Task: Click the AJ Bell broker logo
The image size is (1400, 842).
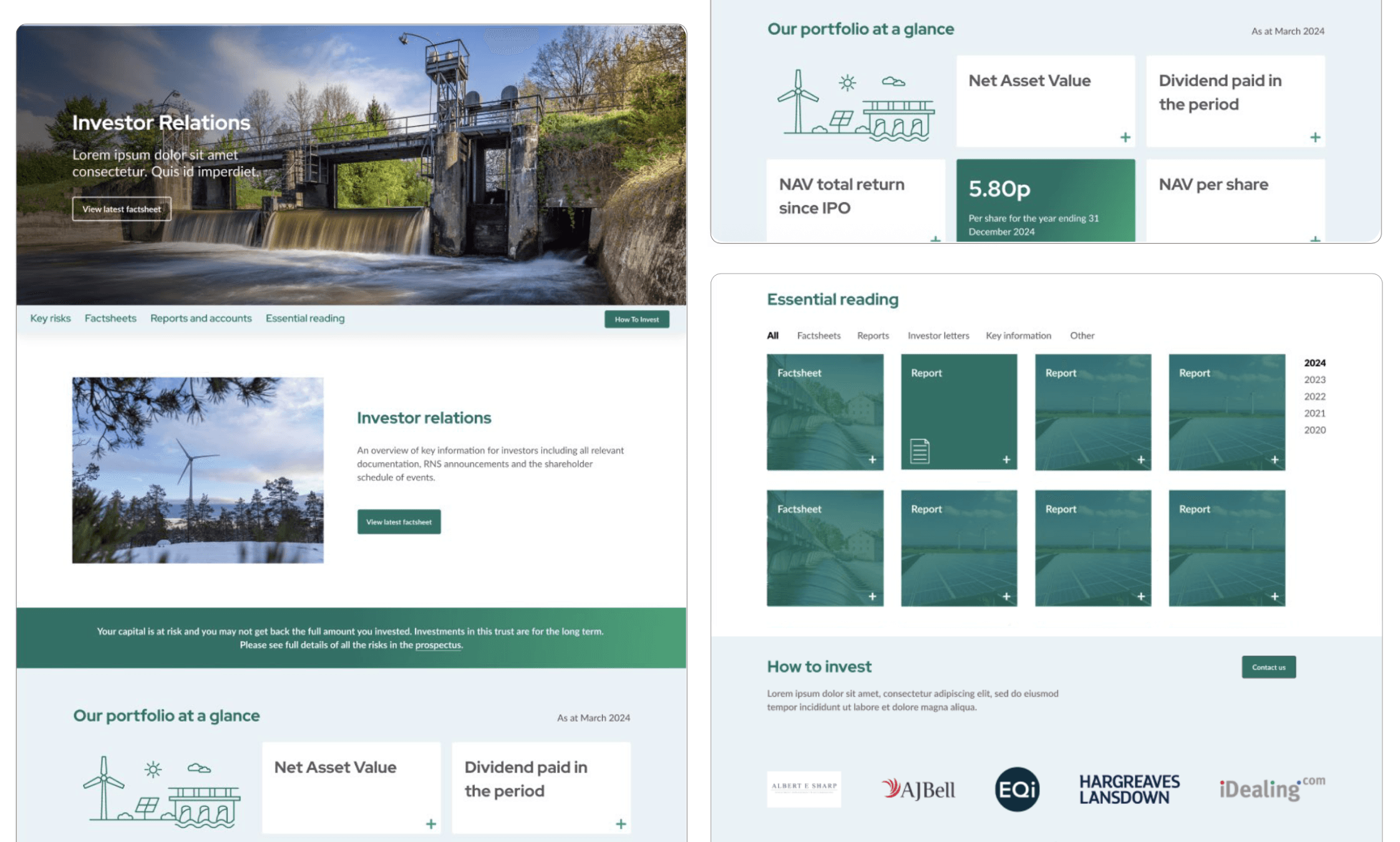Action: point(919,788)
